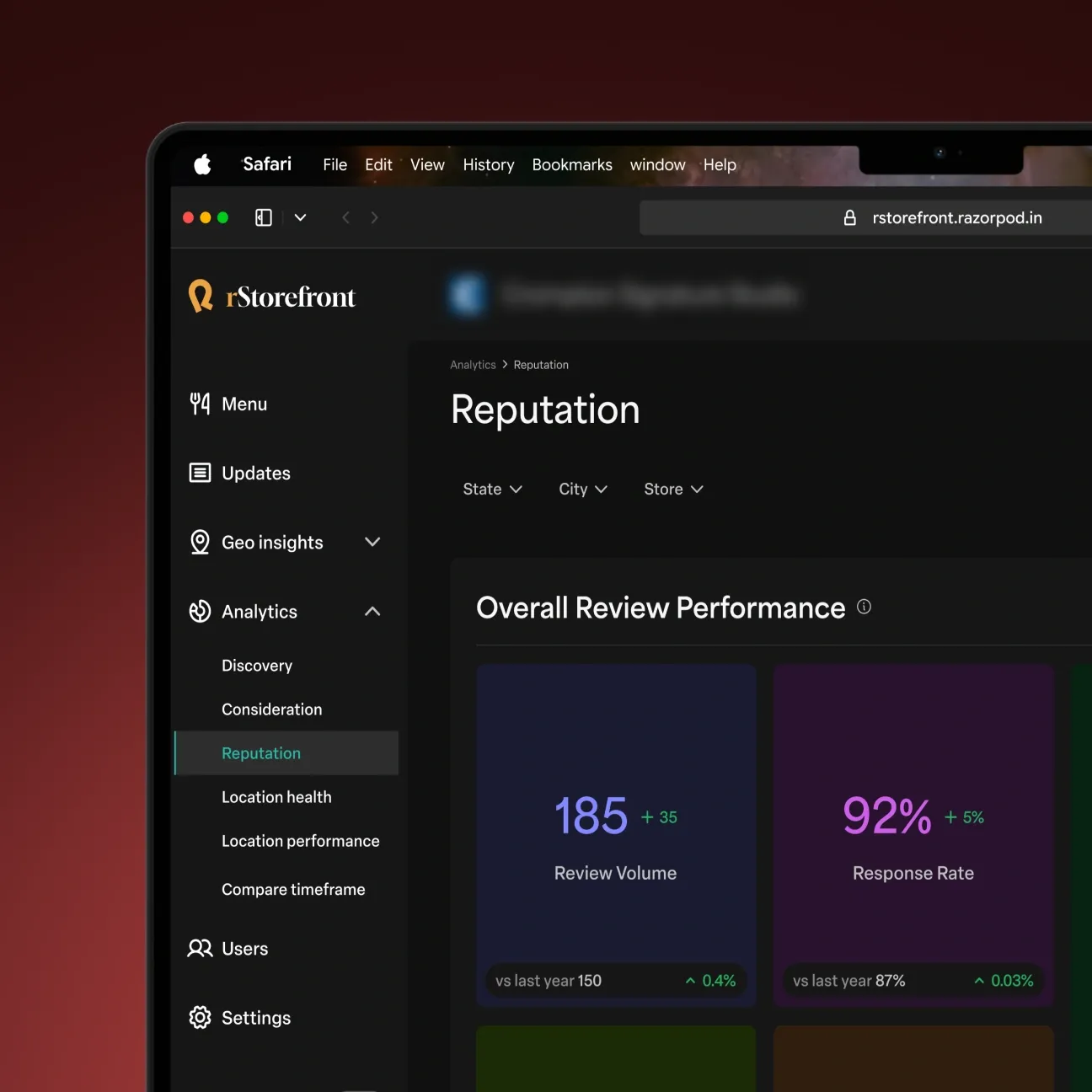1092x1092 pixels.
Task: Open the Store filter dropdown
Action: pos(673,490)
